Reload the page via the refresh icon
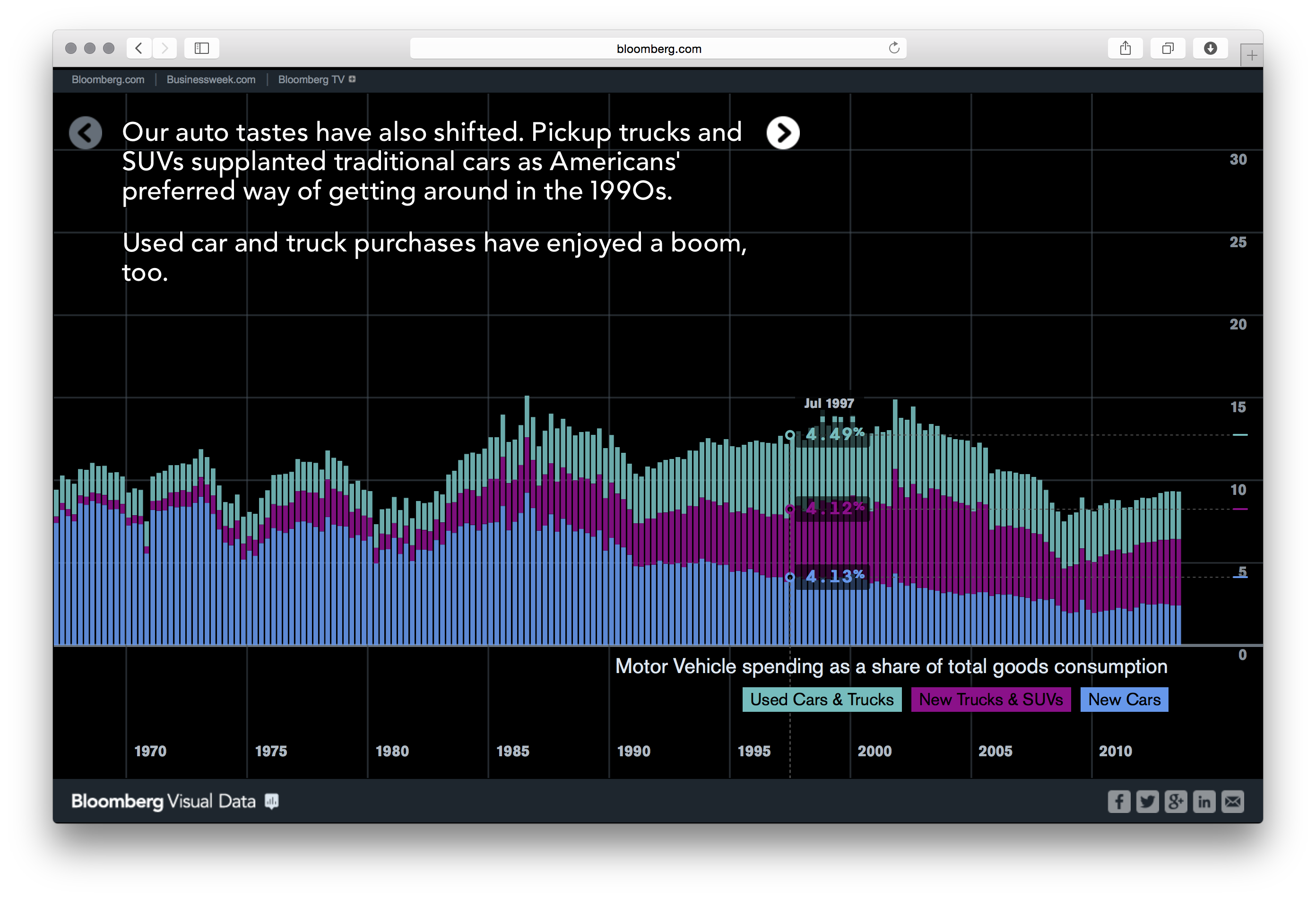This screenshot has height=899, width=1316. tap(893, 48)
